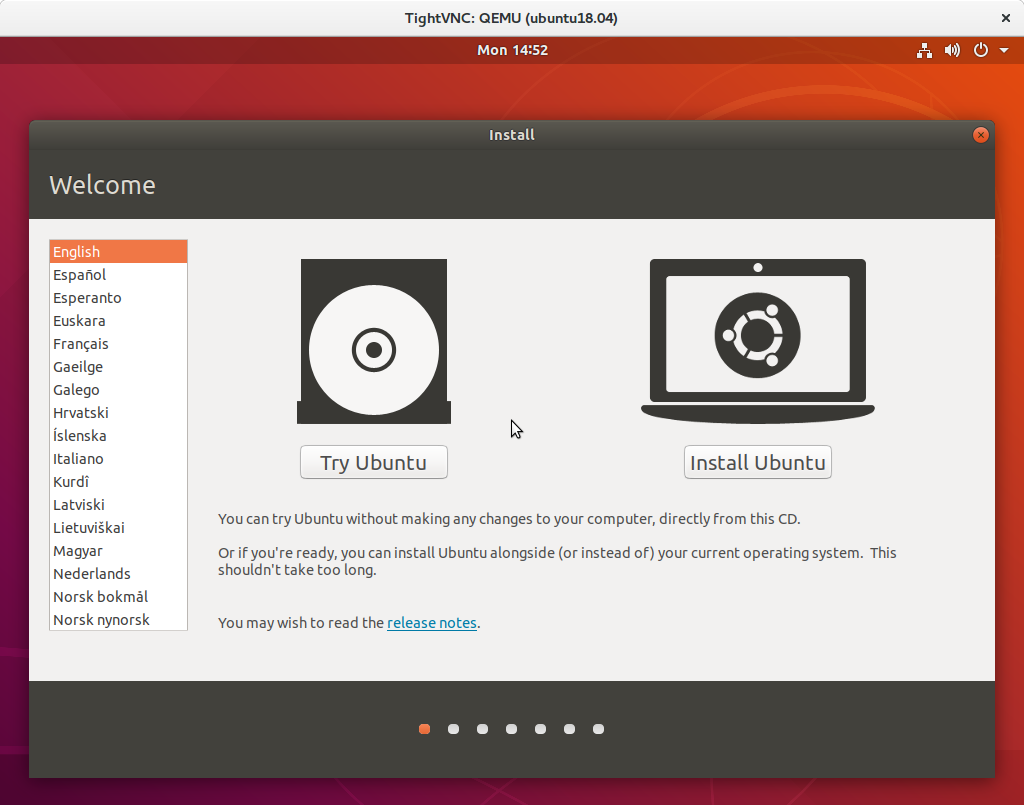Select Español language
The width and height of the screenshot is (1024, 805).
(118, 275)
